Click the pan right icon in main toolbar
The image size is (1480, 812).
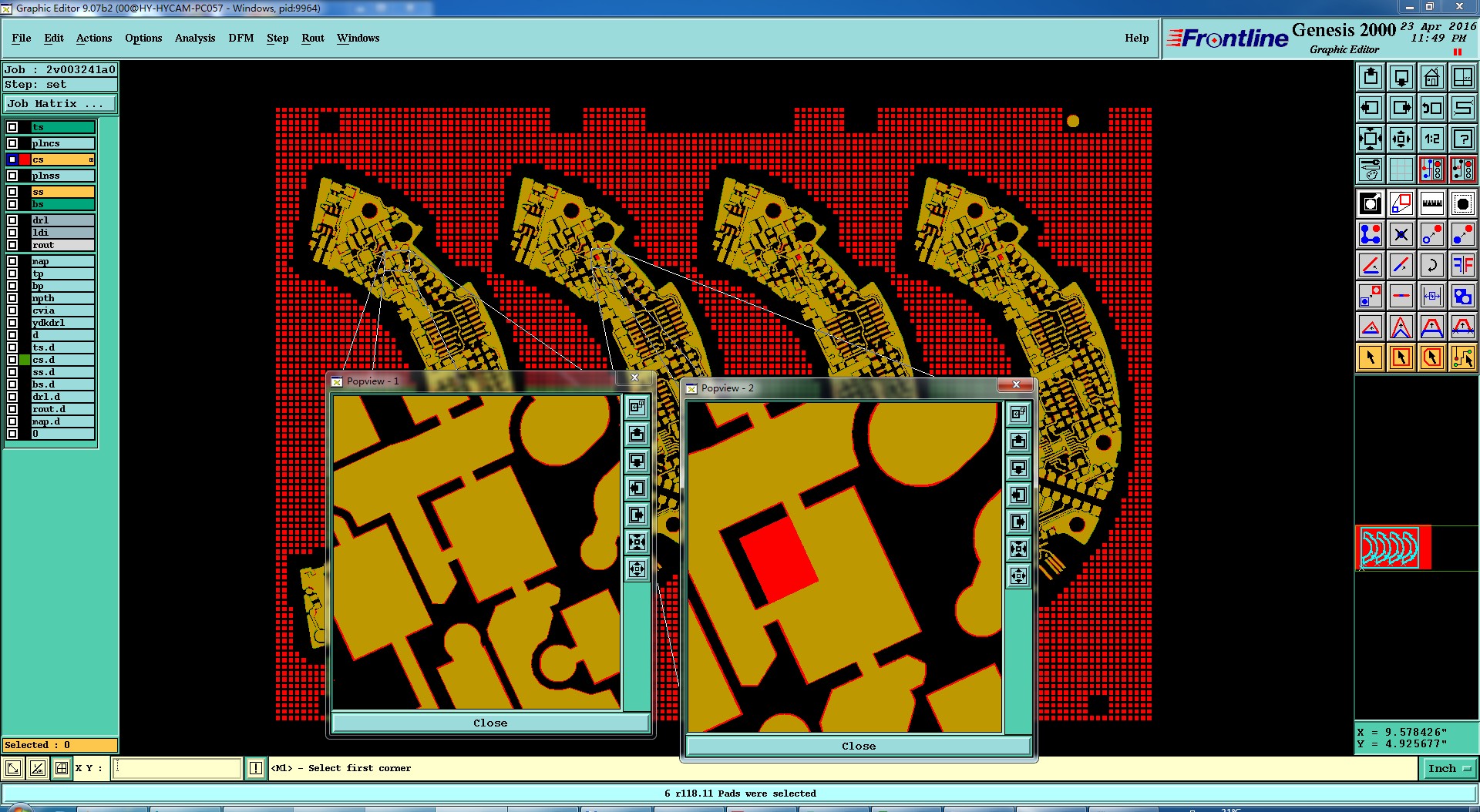click(x=1401, y=108)
